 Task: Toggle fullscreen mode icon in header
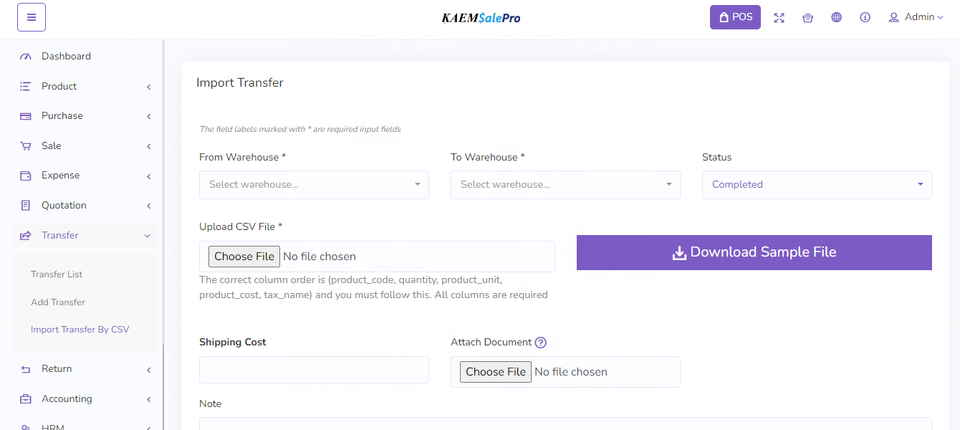tap(779, 18)
